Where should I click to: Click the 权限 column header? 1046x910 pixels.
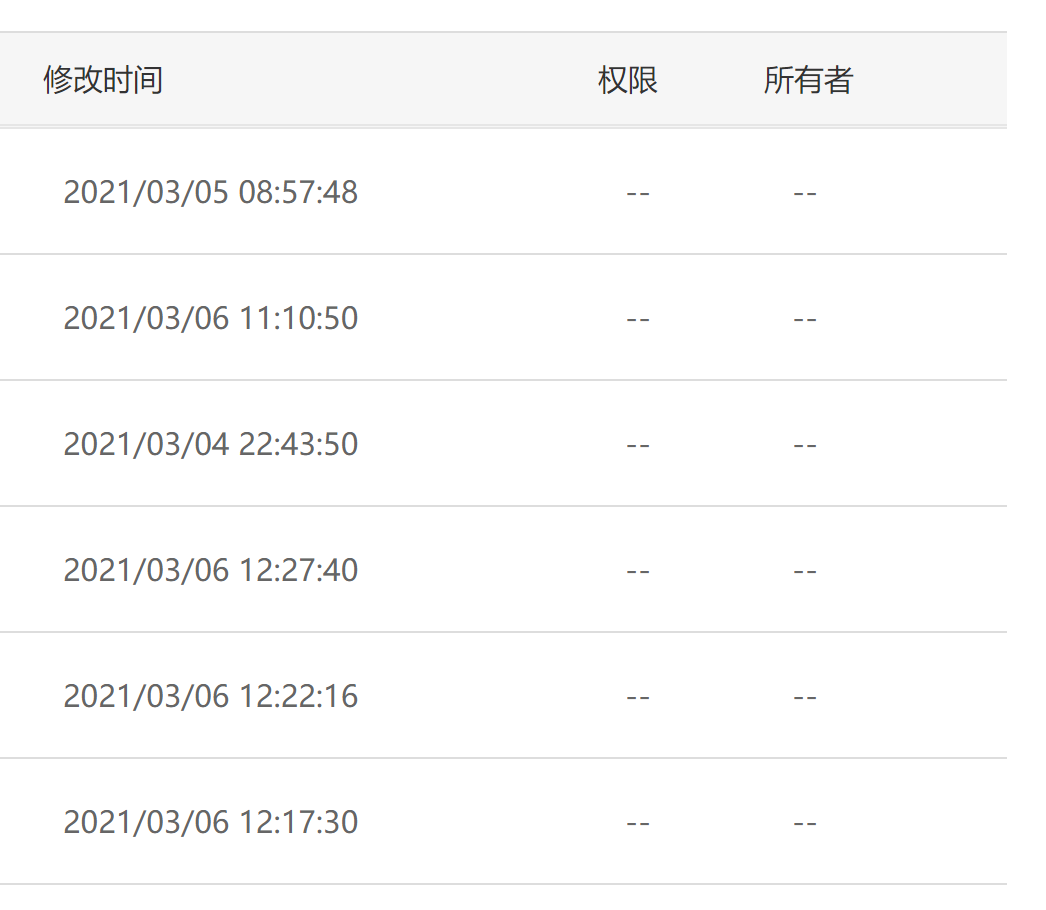click(x=628, y=80)
